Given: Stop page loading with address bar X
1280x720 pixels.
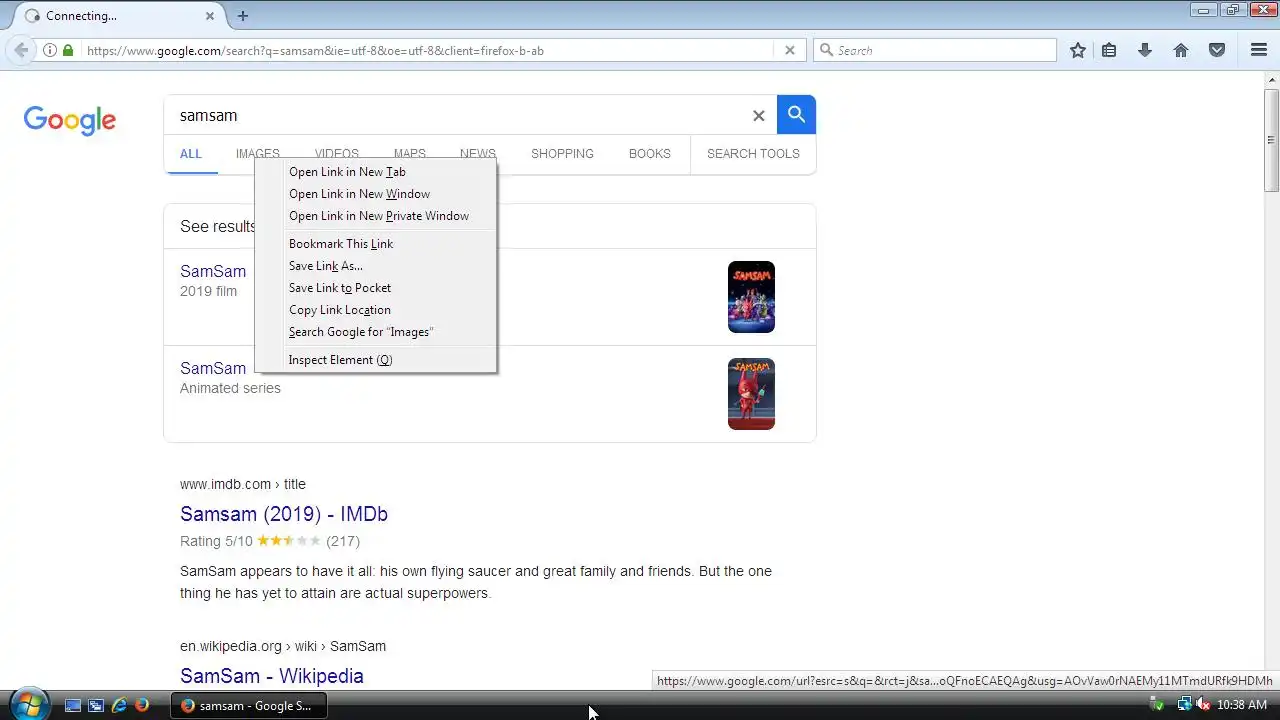Looking at the screenshot, I should (789, 50).
